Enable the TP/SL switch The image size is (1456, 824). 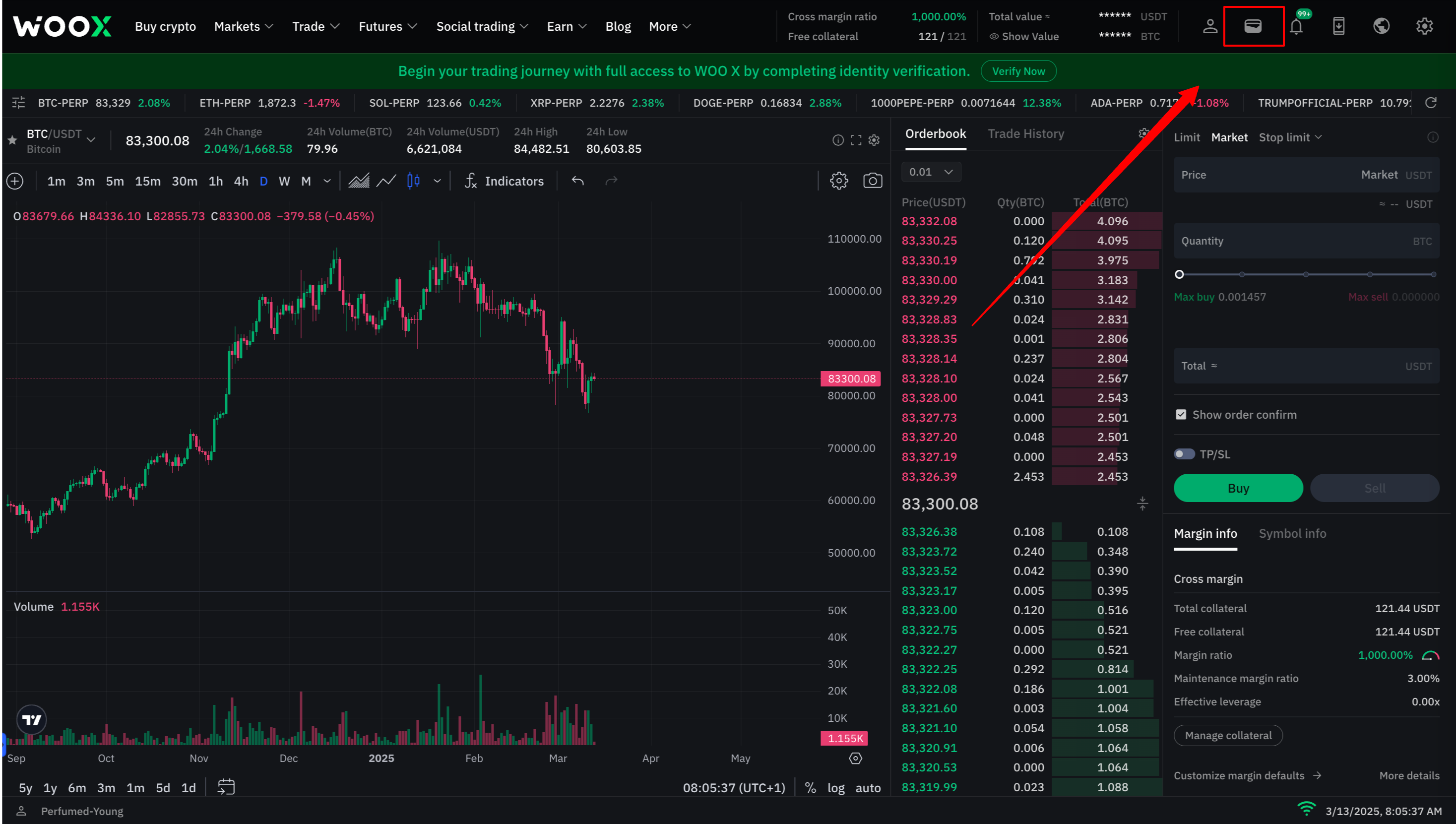click(1184, 454)
